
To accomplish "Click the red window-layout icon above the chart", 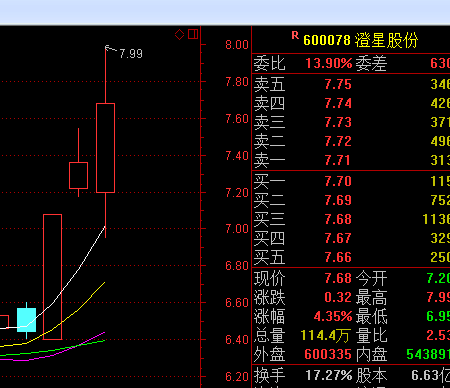I will coord(193,34).
